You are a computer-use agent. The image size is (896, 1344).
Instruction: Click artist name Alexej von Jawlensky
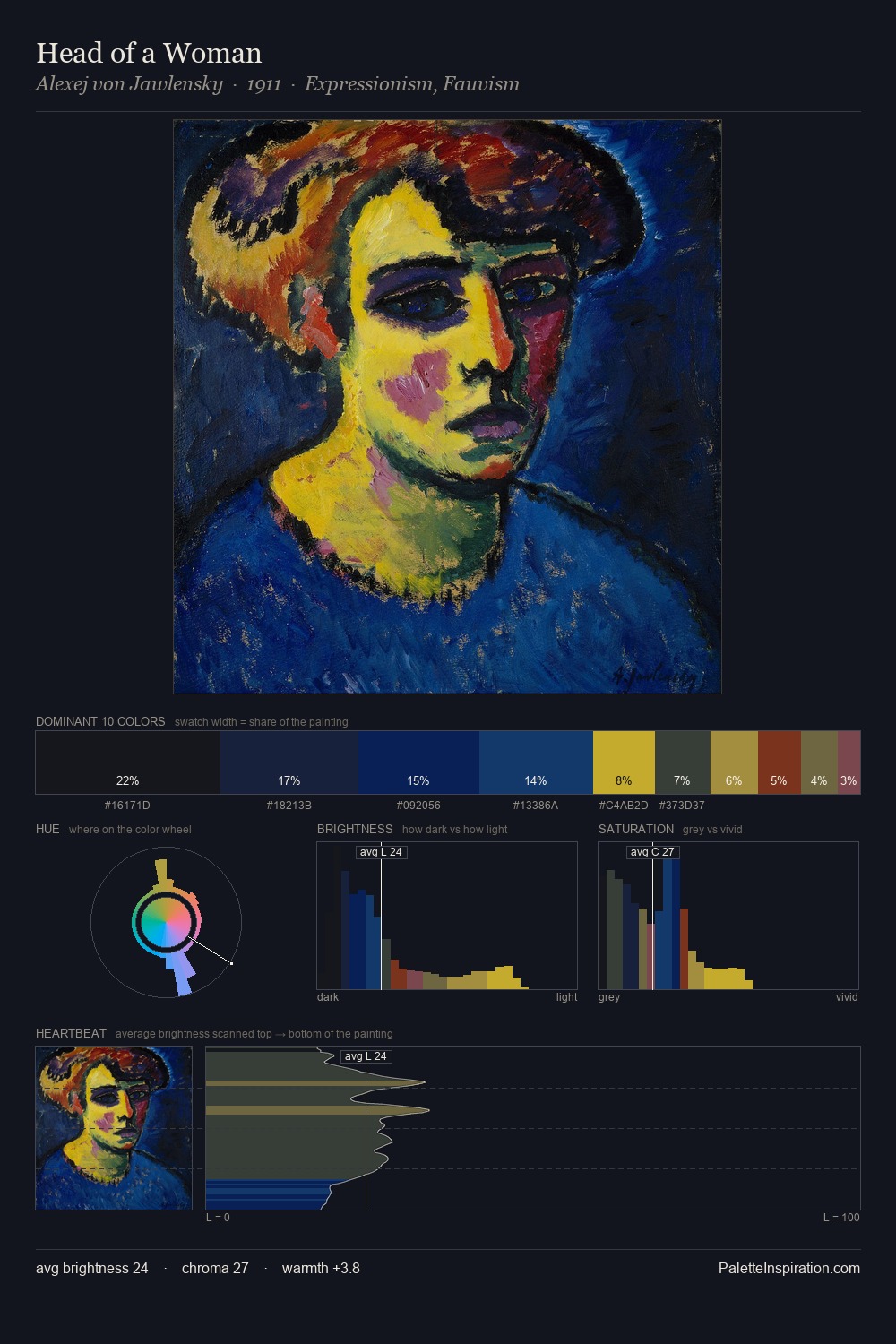[129, 84]
